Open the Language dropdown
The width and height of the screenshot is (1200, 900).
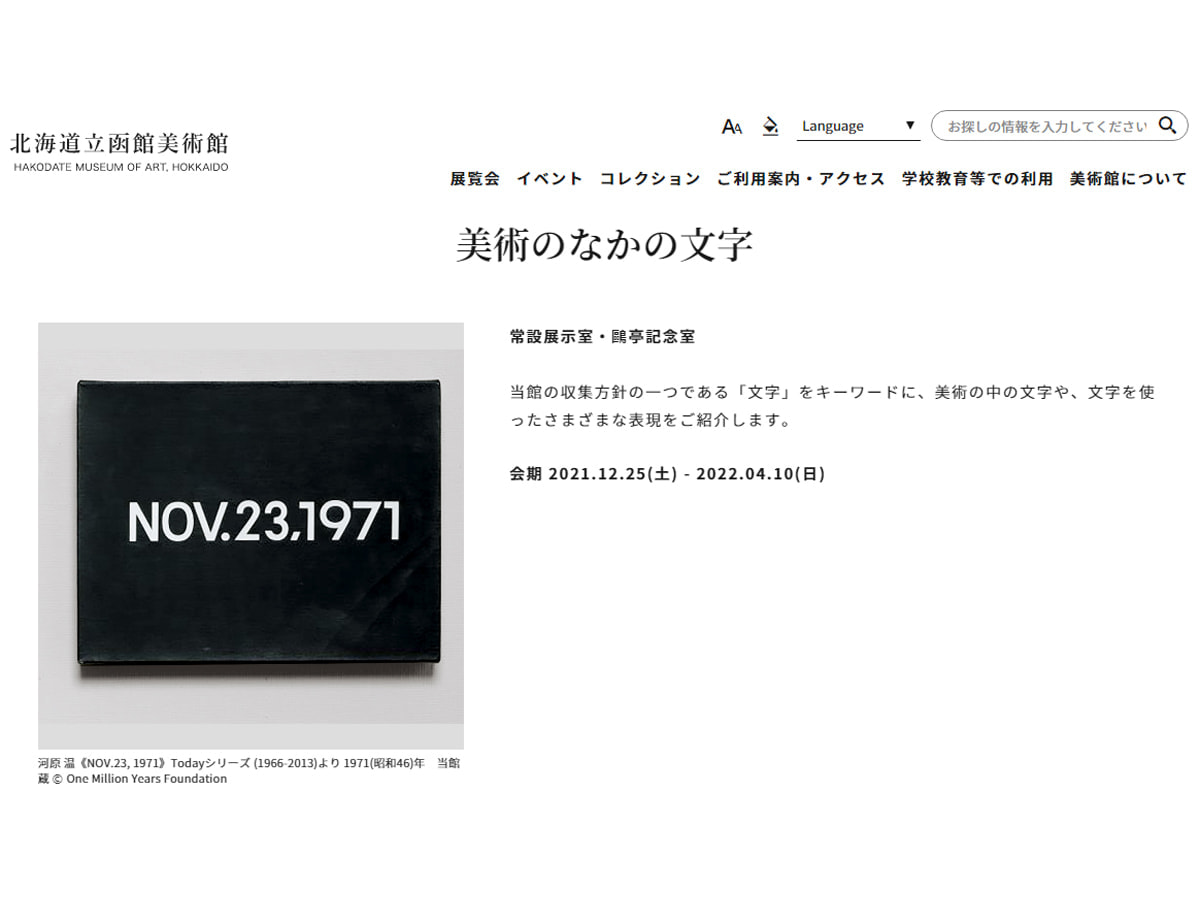(859, 126)
